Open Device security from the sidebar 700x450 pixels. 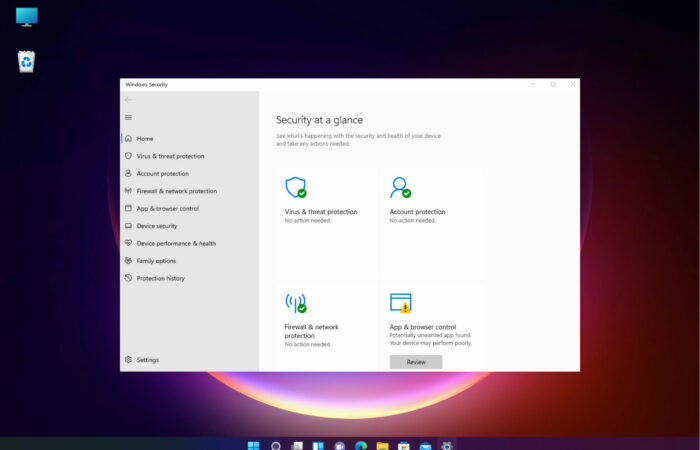tap(190, 226)
